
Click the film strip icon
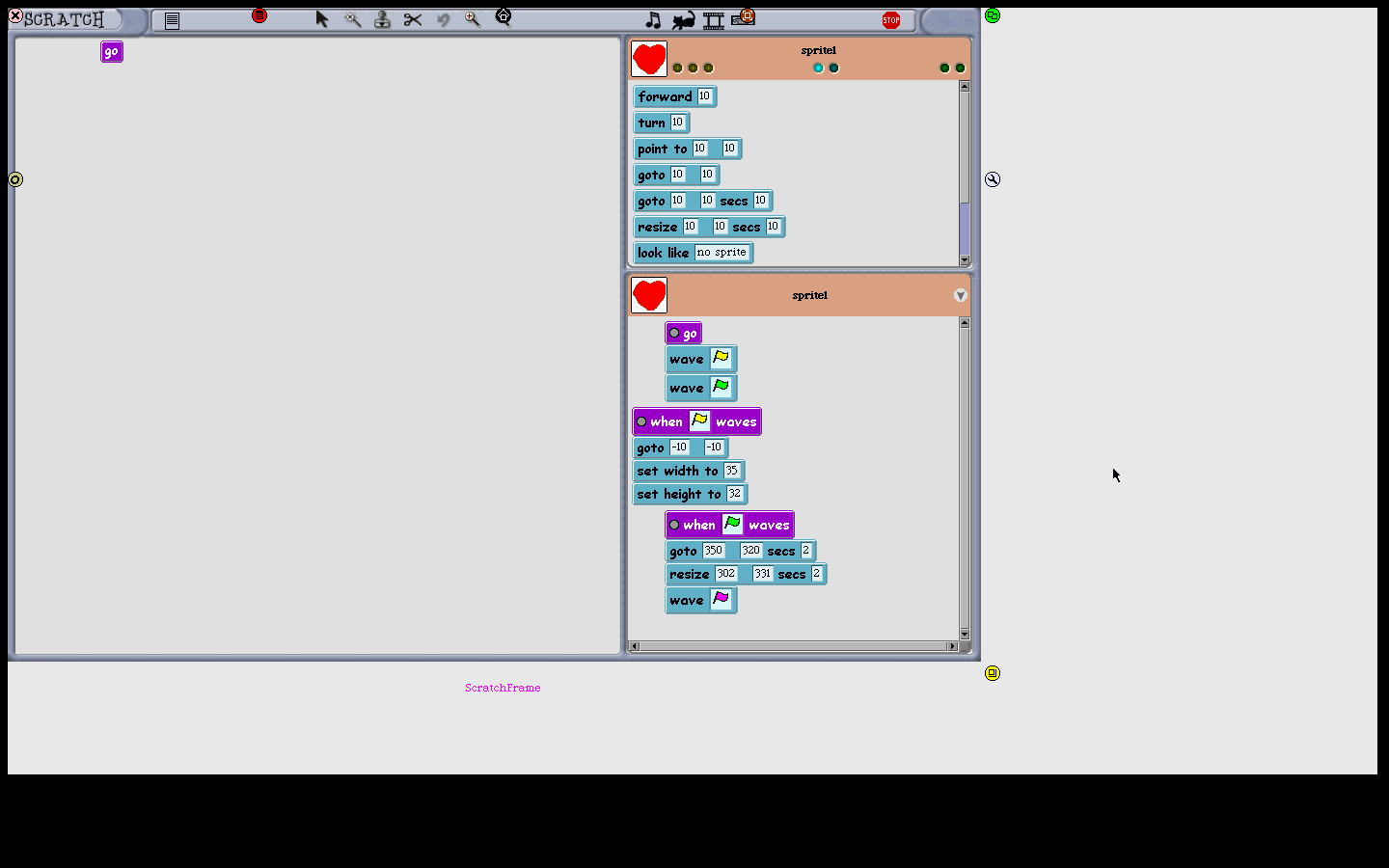click(x=714, y=21)
